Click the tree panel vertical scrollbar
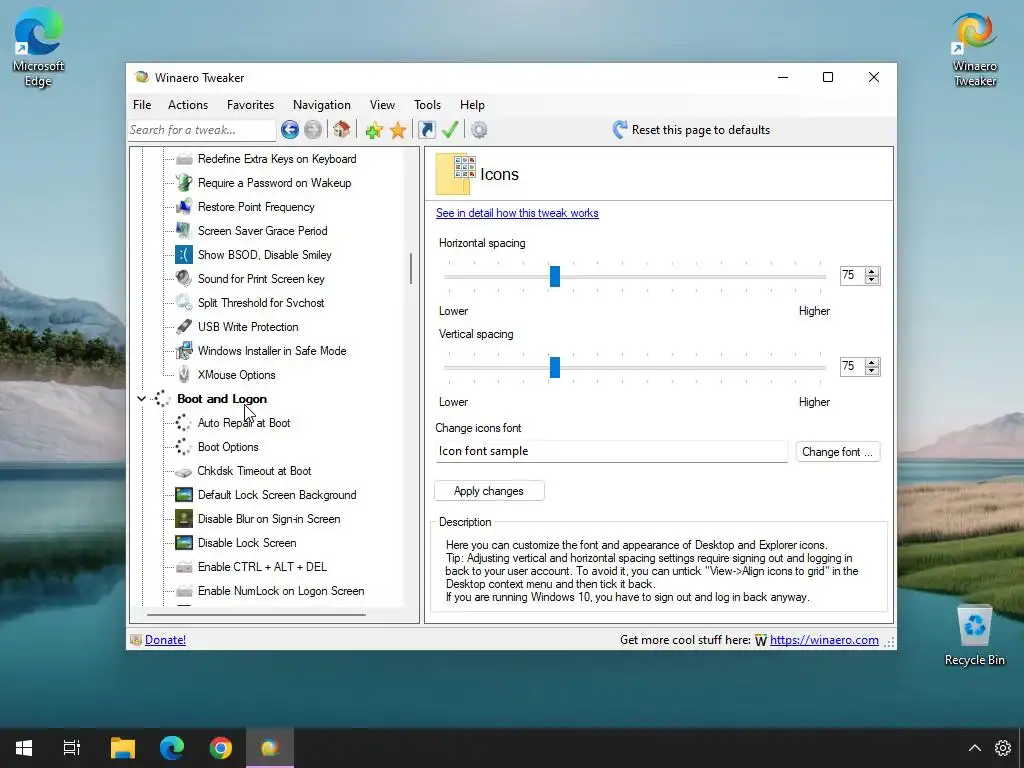1024x768 pixels. coord(411,268)
